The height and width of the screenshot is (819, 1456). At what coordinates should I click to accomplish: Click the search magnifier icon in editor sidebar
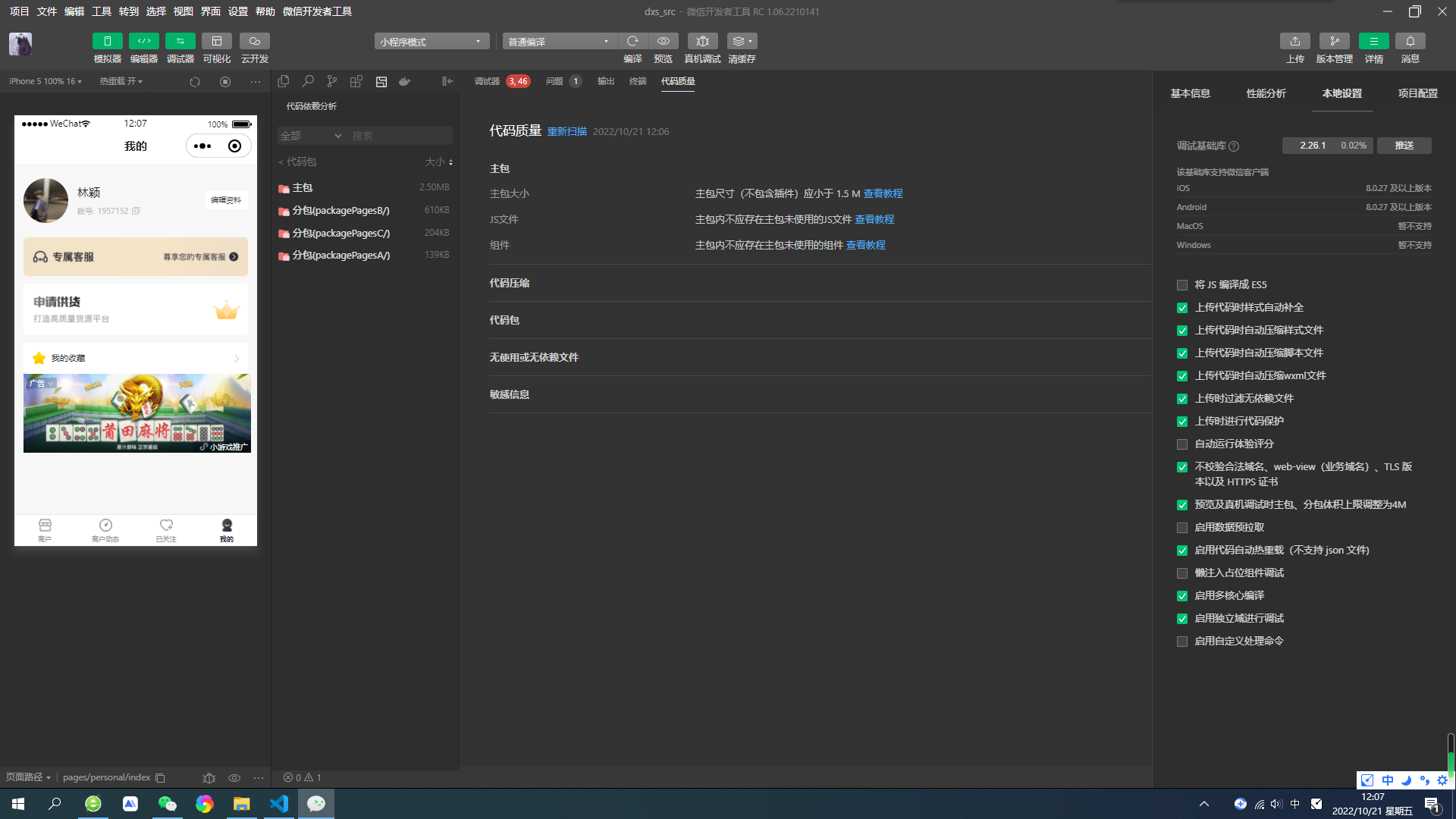(308, 81)
